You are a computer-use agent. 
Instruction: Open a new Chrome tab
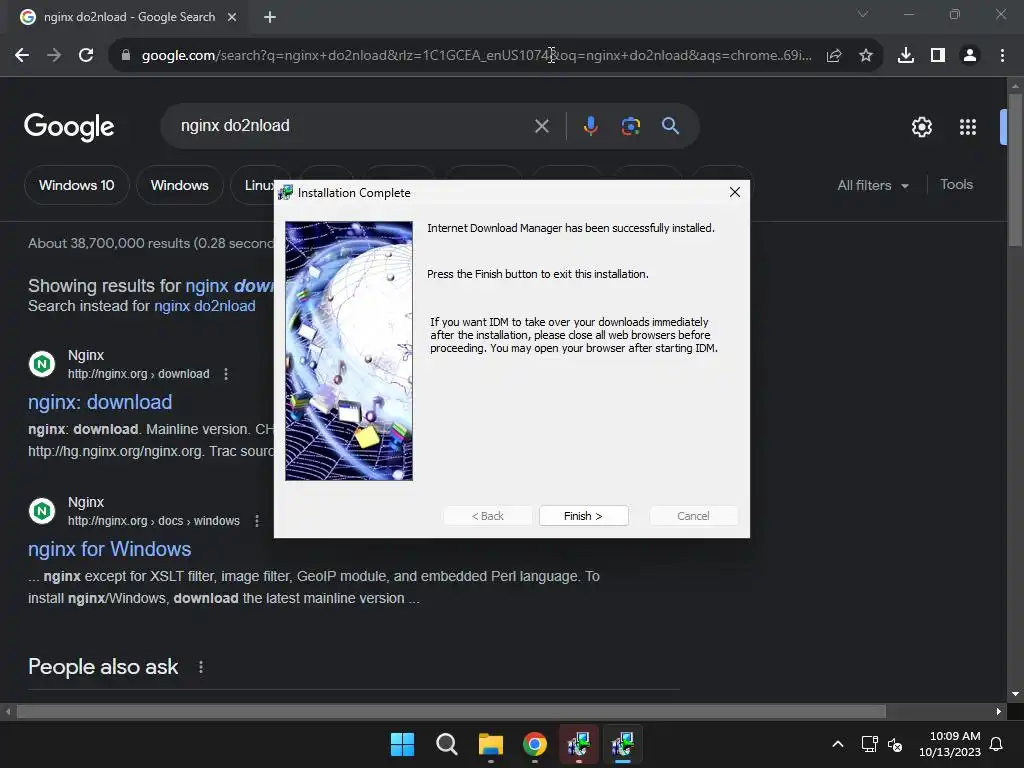point(270,17)
